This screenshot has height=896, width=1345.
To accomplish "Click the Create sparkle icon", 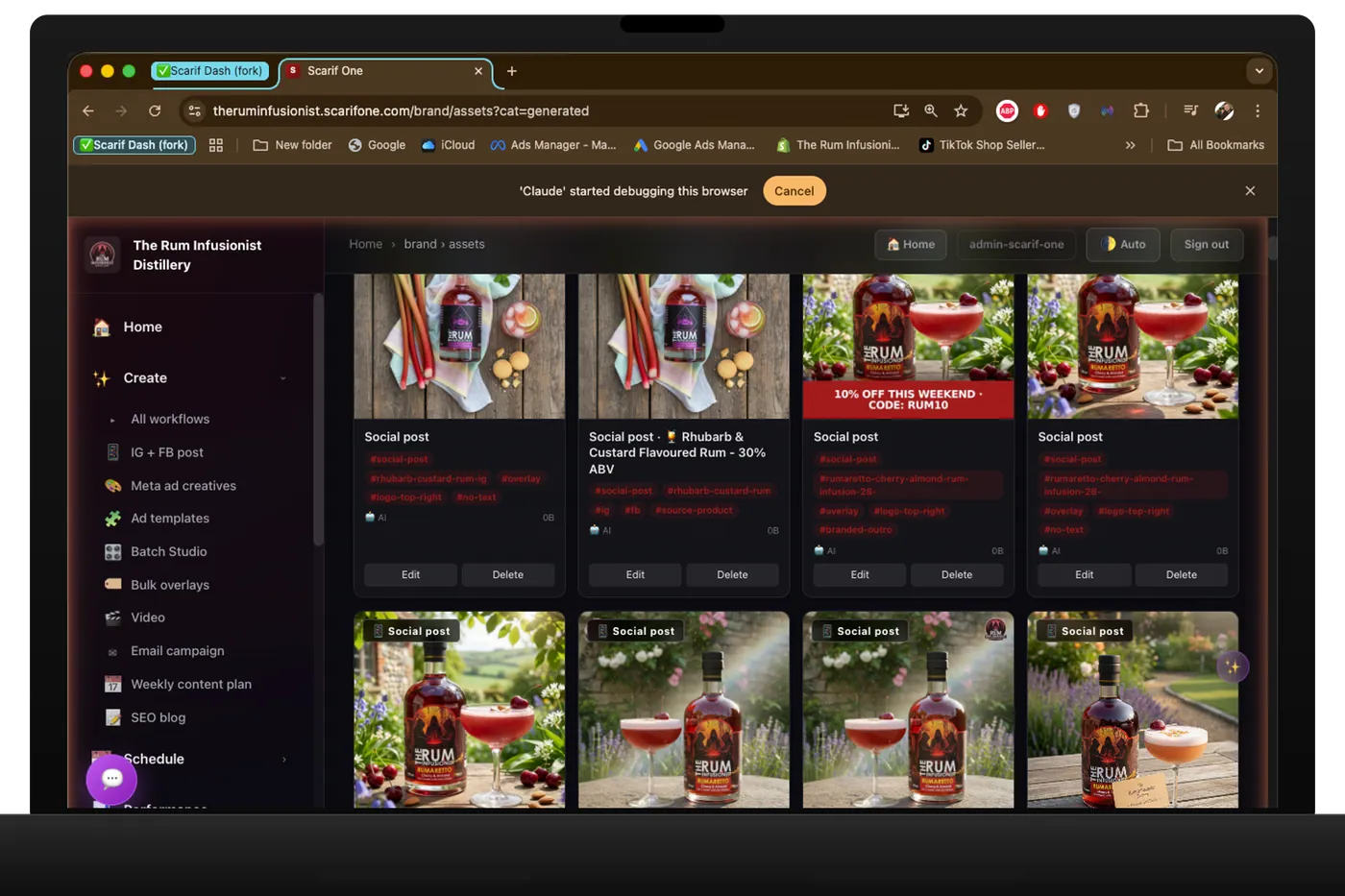I will tap(101, 378).
